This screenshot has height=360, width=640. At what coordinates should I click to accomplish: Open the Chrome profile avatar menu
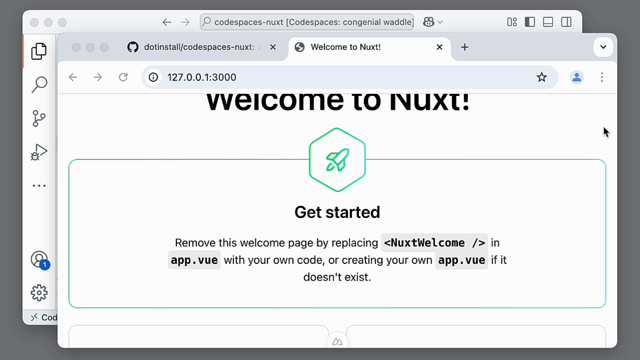577,77
